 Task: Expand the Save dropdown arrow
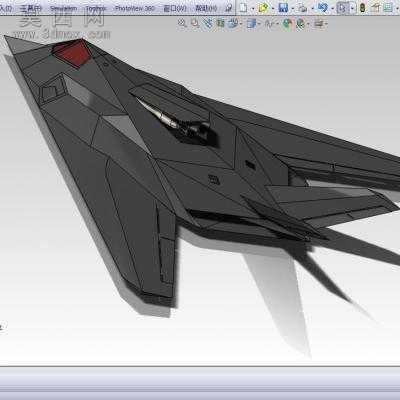coord(292,8)
